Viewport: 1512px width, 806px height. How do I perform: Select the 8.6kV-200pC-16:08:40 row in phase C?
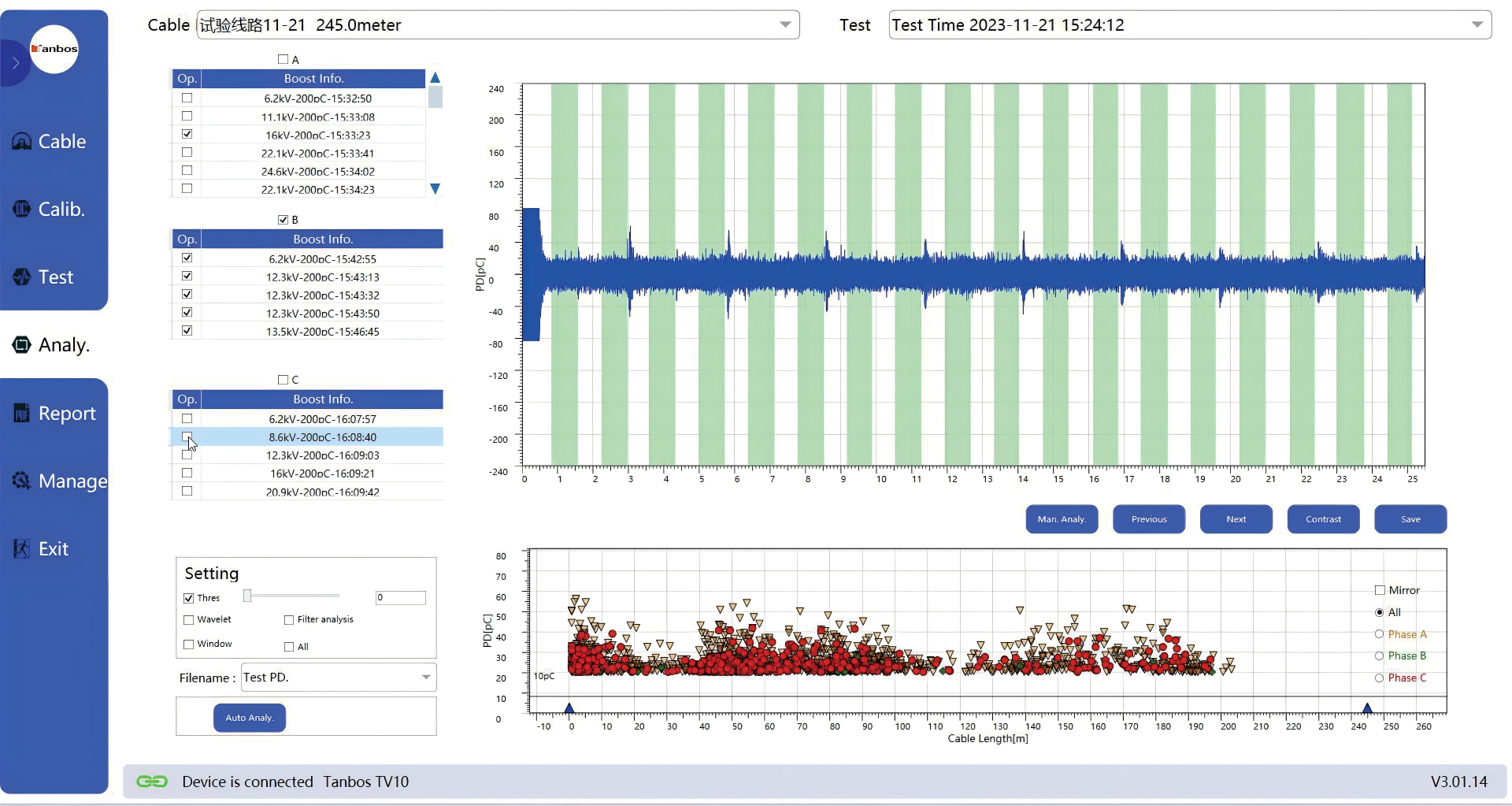click(322, 437)
